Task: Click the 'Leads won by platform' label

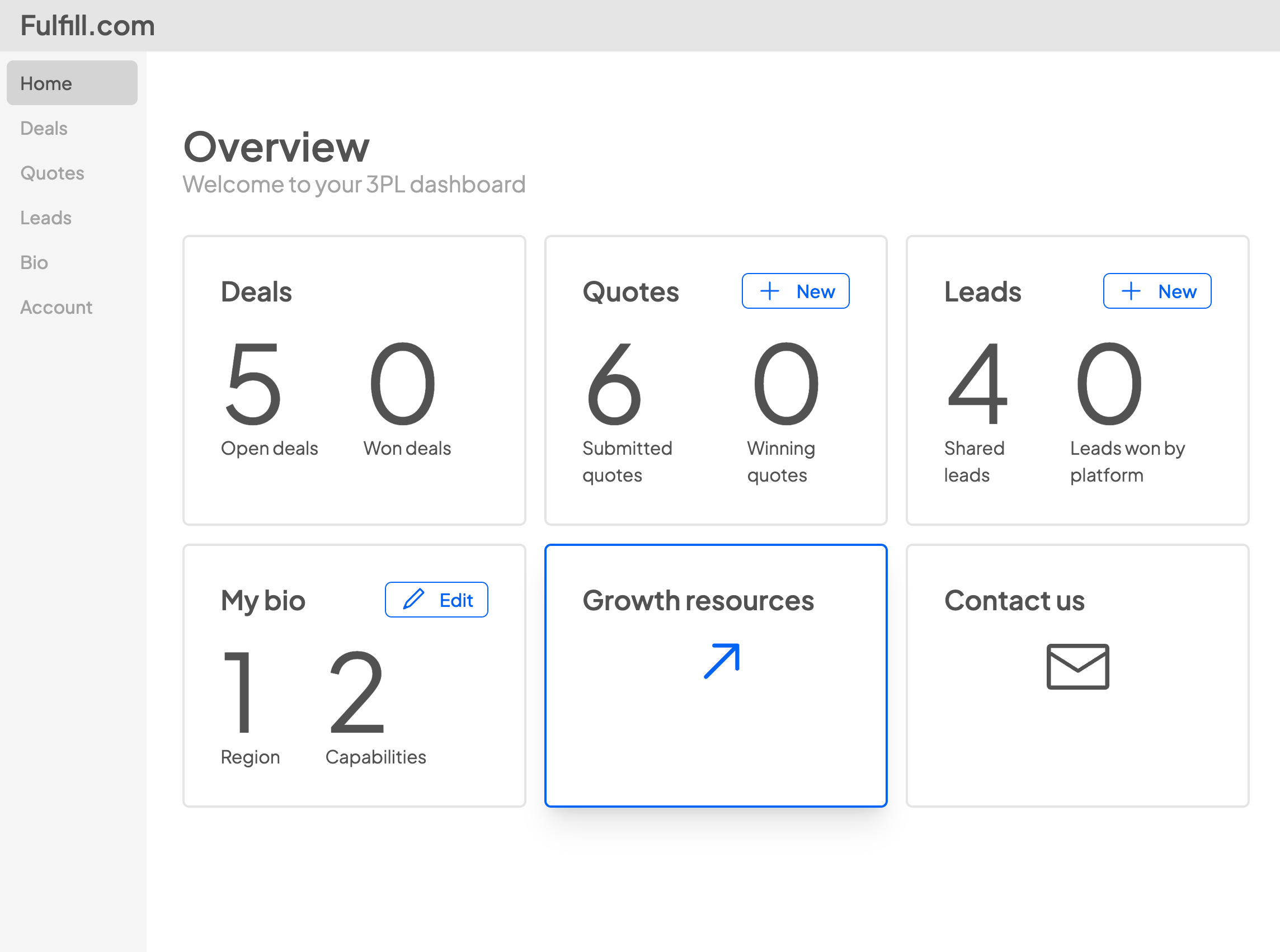Action: 1127,461
